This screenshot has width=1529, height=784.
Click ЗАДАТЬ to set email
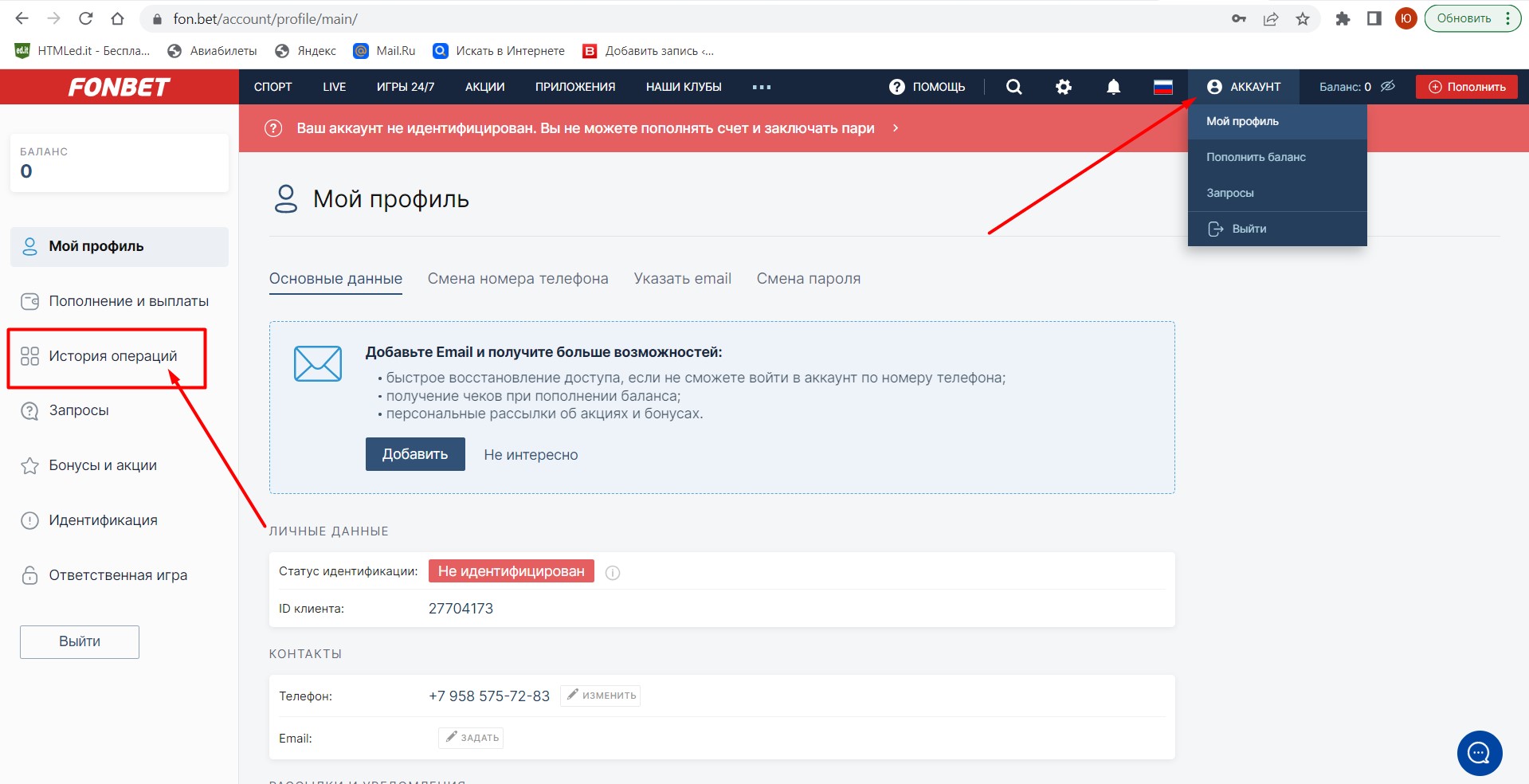(471, 738)
